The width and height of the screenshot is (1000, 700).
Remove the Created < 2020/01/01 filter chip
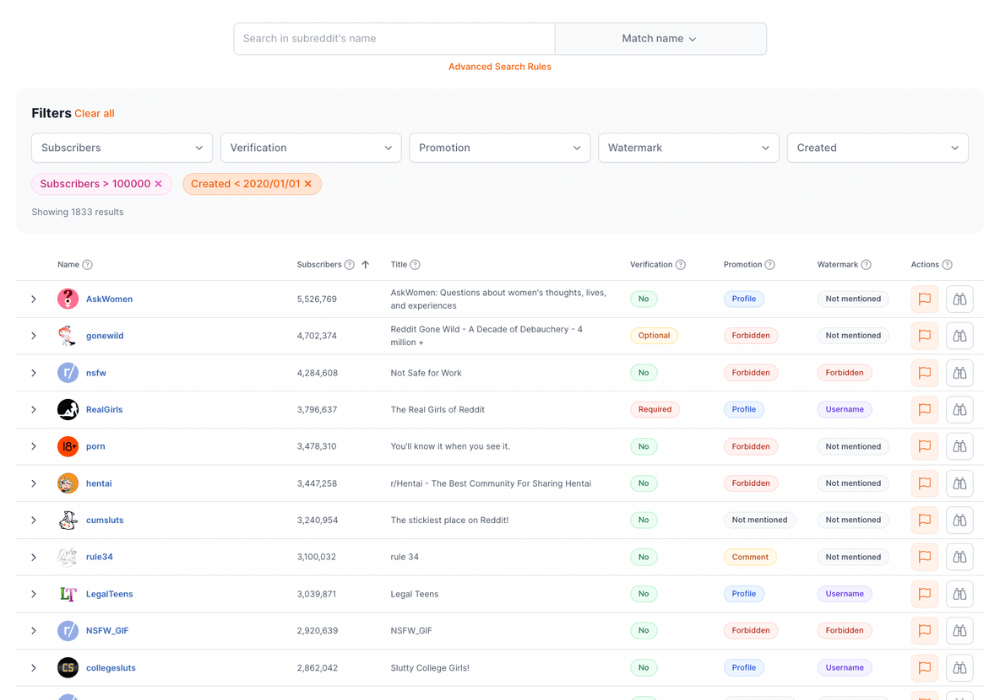pyautogui.click(x=308, y=184)
